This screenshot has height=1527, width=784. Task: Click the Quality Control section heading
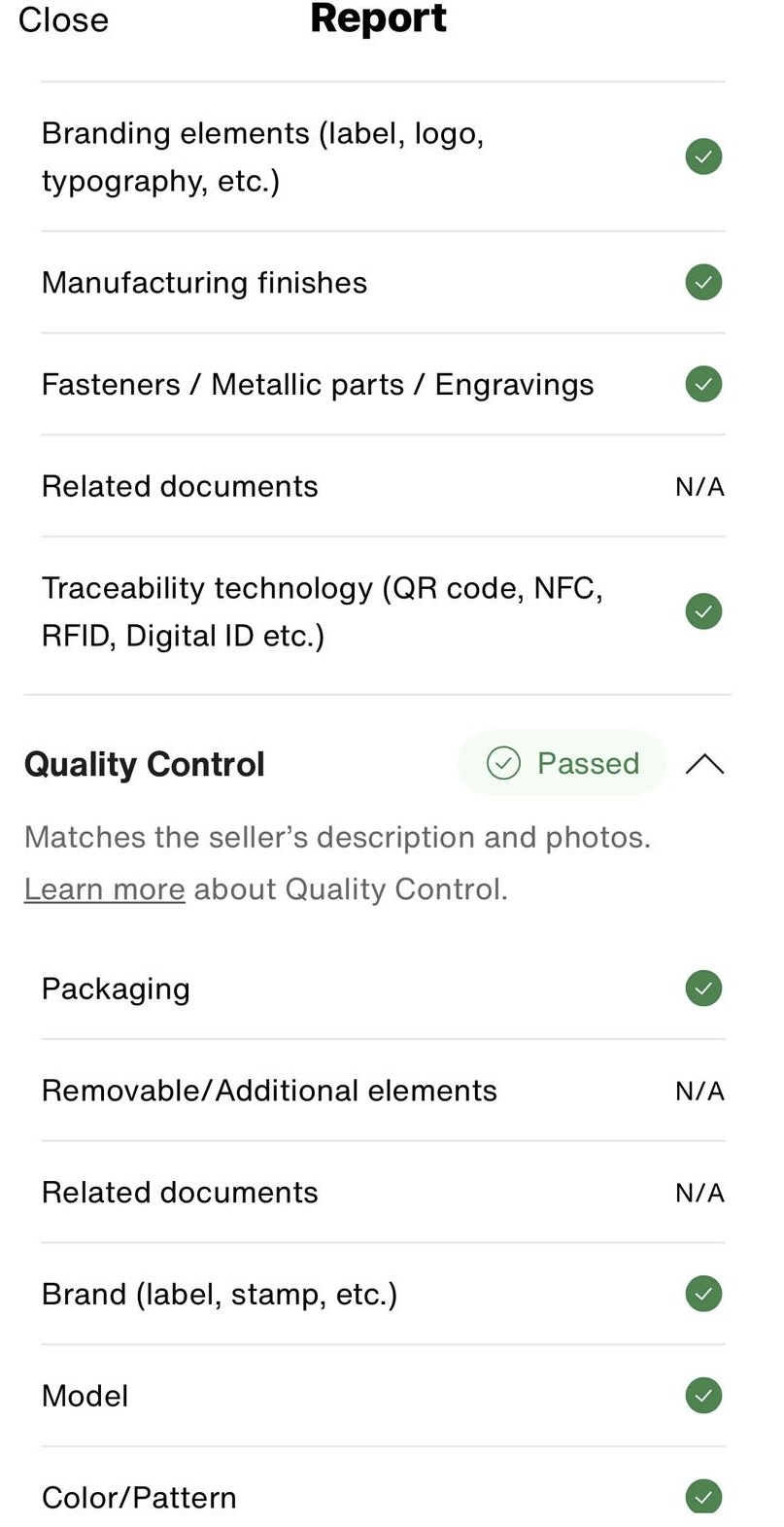[x=144, y=764]
